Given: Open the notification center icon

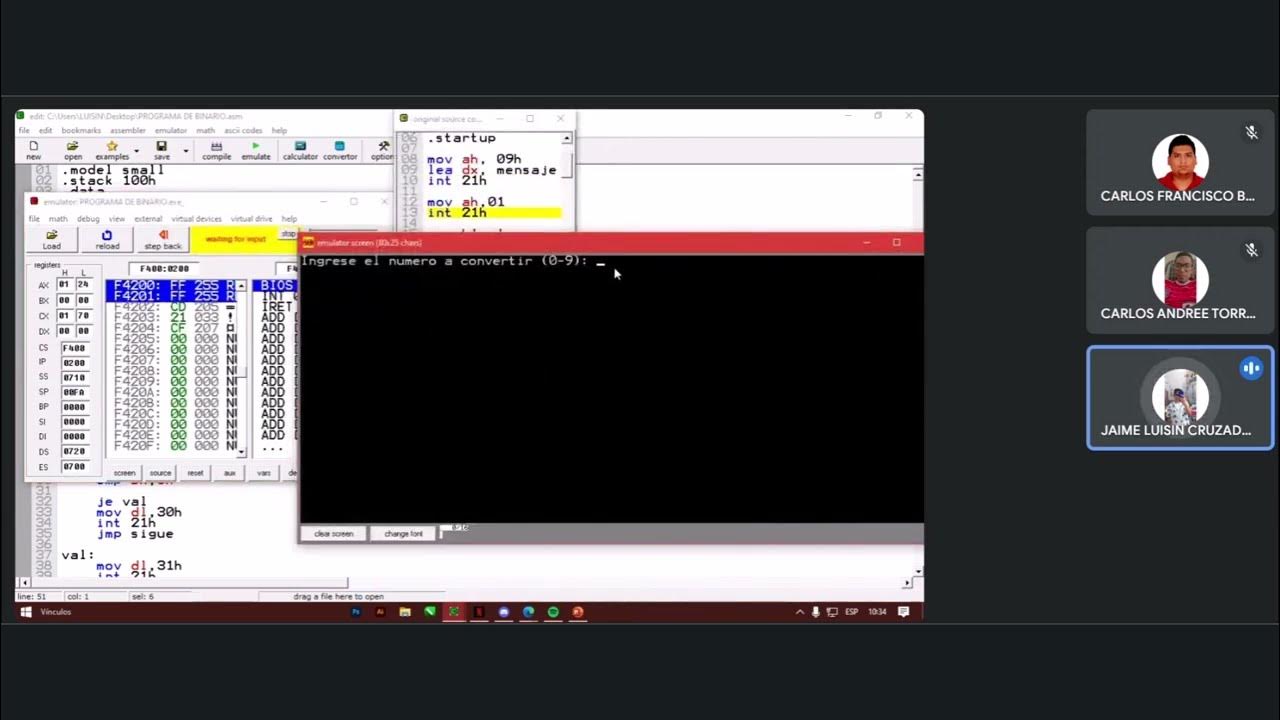Looking at the screenshot, I should coord(904,612).
